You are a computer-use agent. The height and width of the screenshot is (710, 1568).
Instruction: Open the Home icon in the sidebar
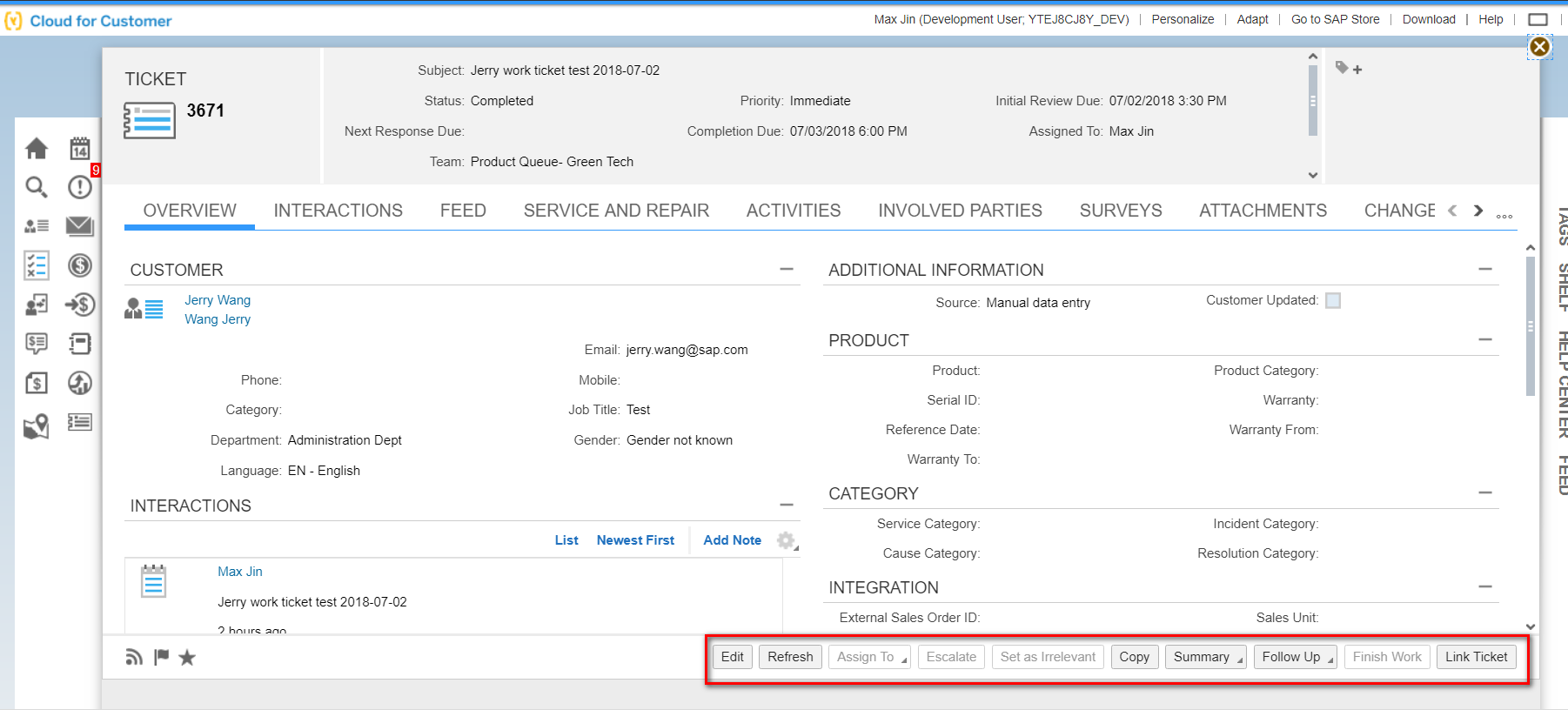point(37,149)
